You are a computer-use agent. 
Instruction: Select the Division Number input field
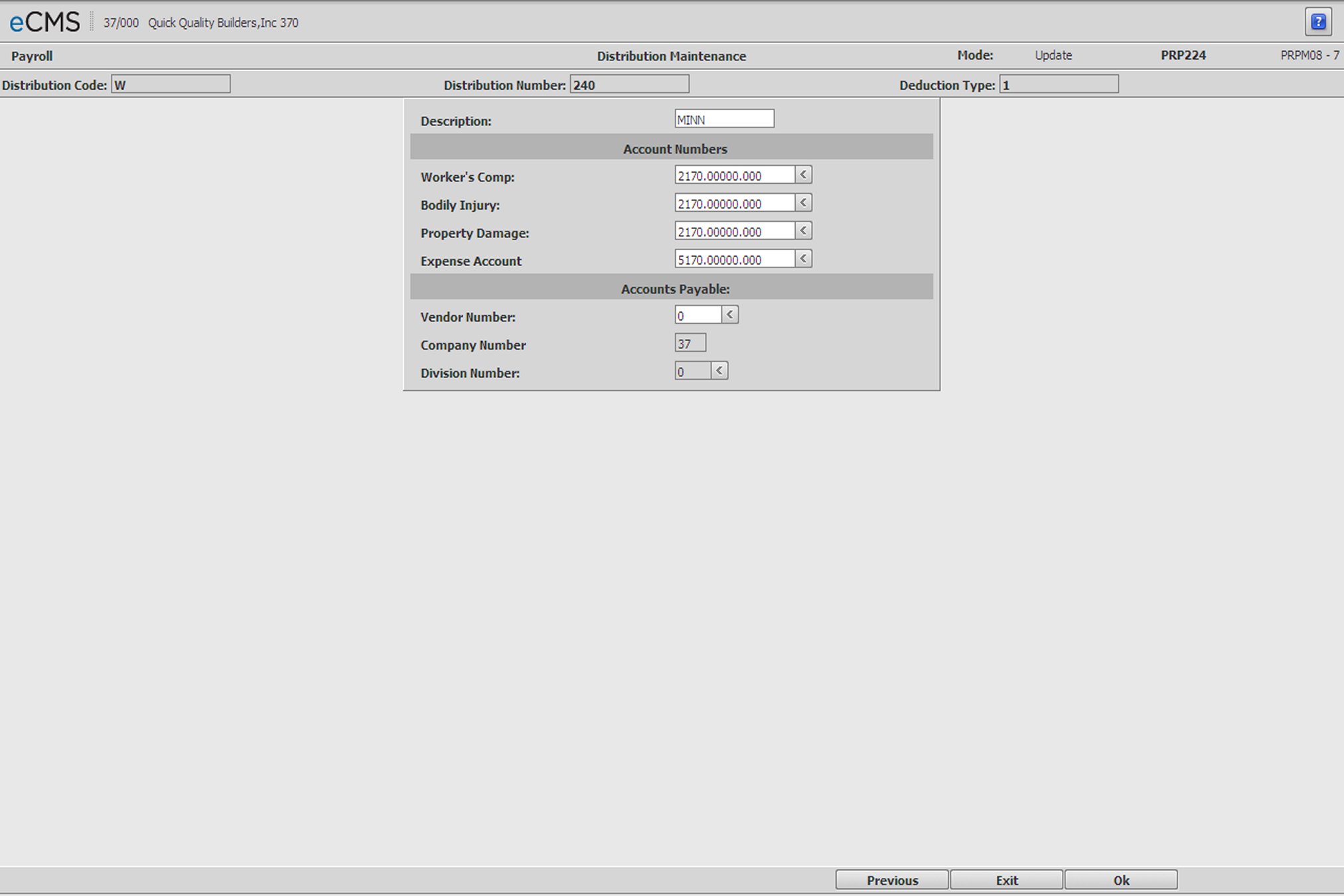[692, 371]
